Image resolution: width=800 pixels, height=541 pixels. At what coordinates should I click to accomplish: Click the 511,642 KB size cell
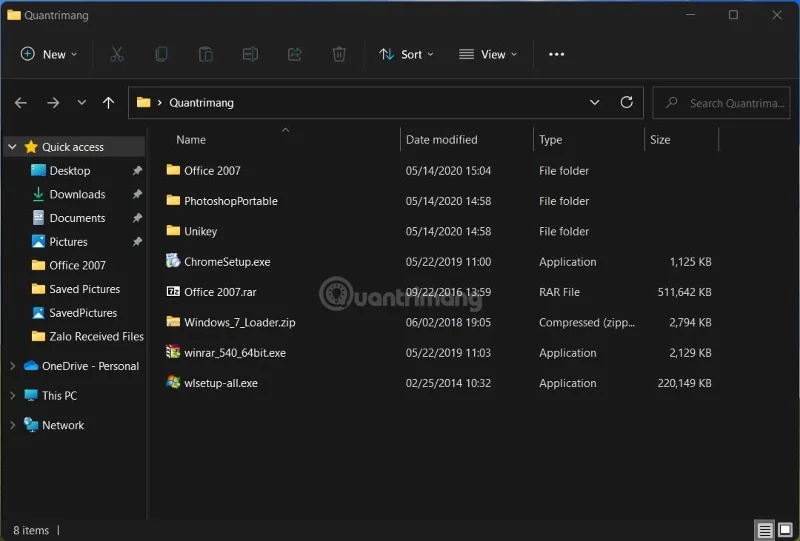click(x=684, y=292)
